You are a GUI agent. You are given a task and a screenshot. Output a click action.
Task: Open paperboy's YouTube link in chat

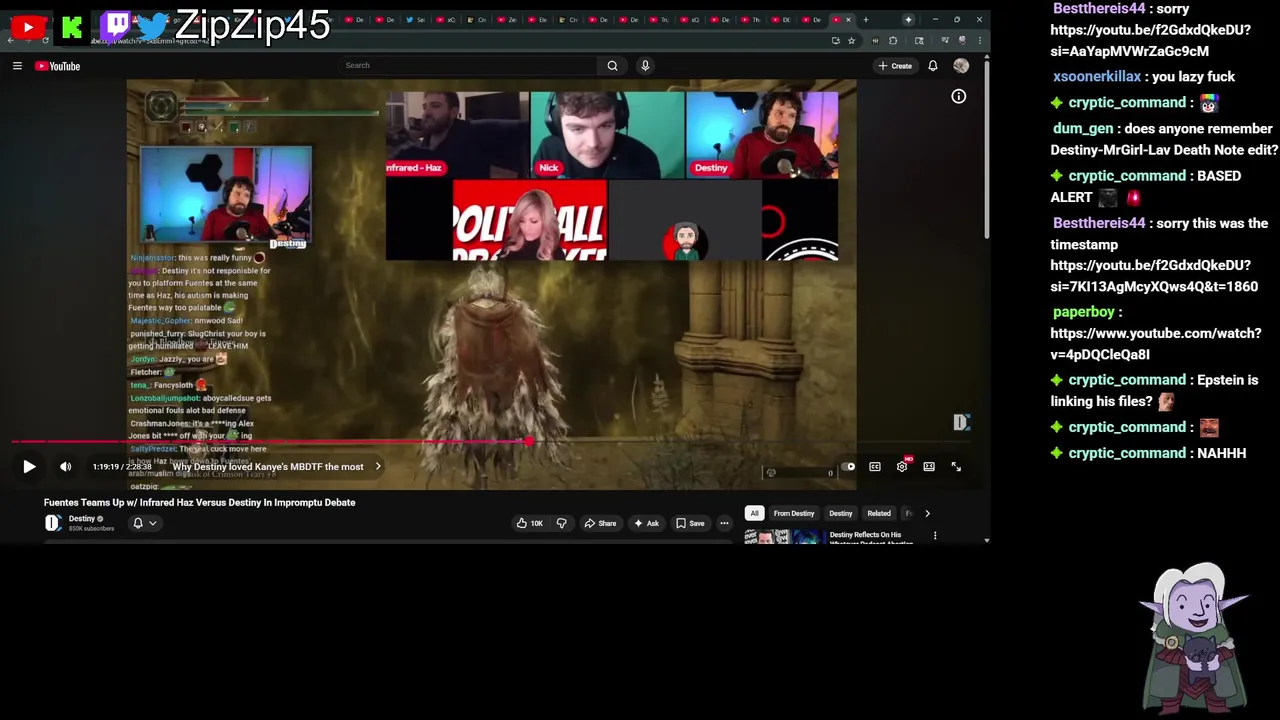pyautogui.click(x=1156, y=343)
